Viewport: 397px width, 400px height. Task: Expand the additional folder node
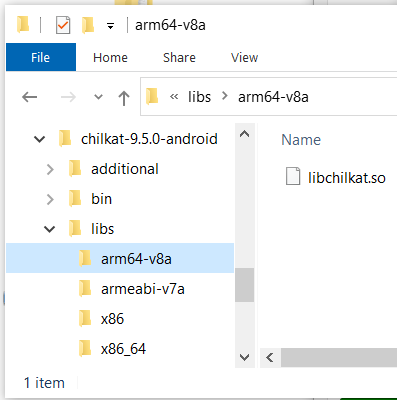point(50,169)
